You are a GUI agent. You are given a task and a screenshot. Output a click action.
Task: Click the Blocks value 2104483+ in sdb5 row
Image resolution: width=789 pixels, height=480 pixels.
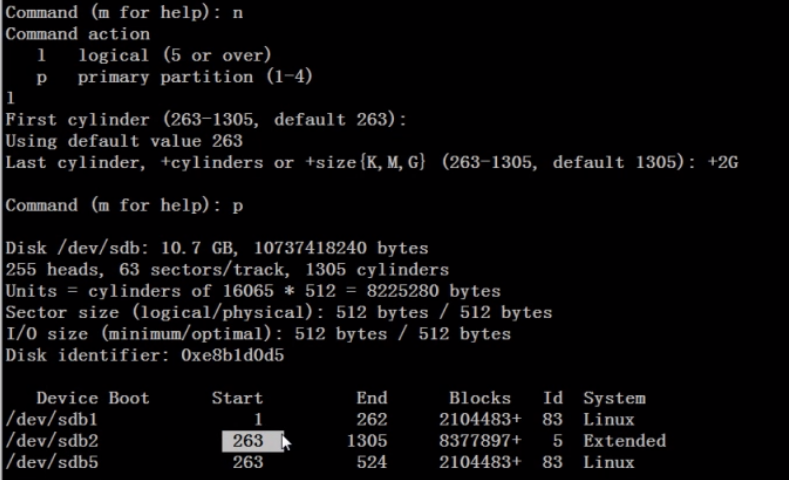[480, 462]
